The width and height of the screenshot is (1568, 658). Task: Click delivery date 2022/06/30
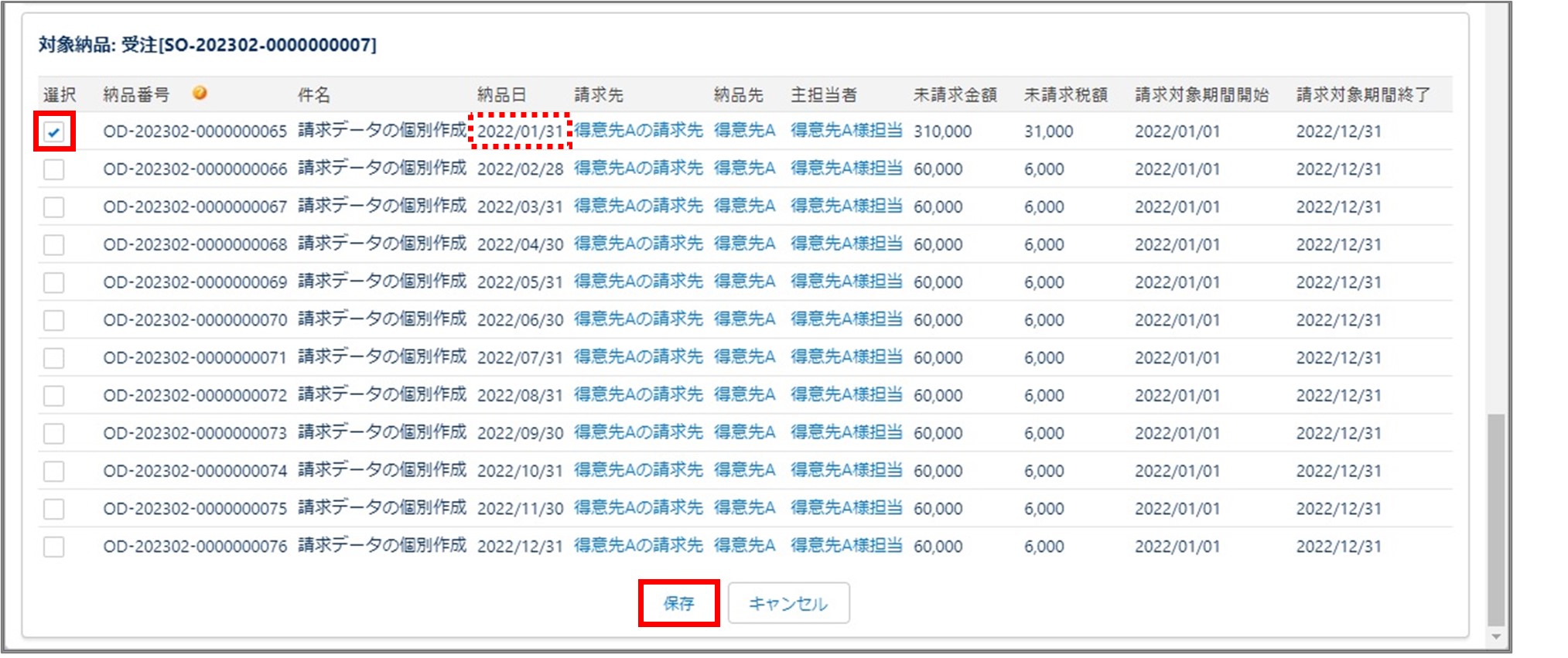pyautogui.click(x=520, y=320)
